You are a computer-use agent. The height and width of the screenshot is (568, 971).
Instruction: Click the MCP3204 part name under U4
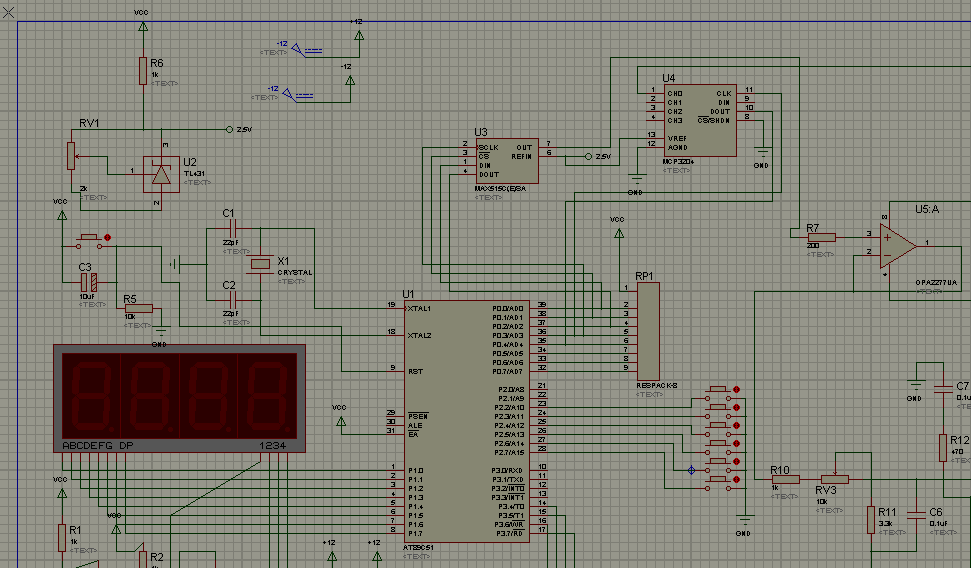tap(679, 162)
